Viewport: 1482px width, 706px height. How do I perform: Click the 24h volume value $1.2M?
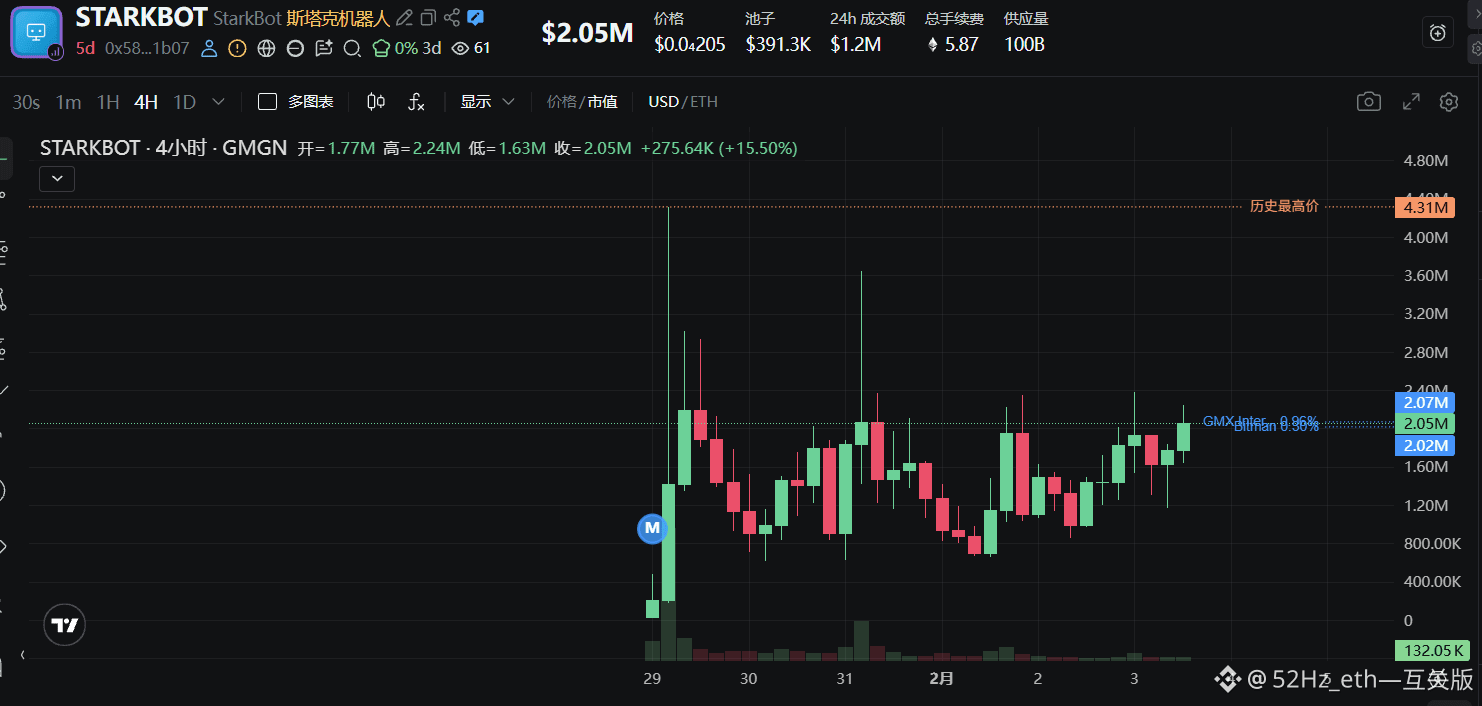856,44
